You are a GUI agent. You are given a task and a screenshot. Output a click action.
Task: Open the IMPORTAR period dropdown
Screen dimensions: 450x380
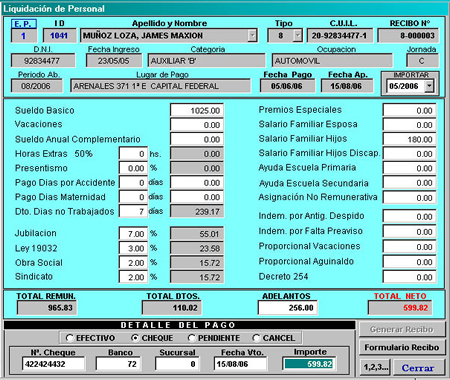click(429, 86)
